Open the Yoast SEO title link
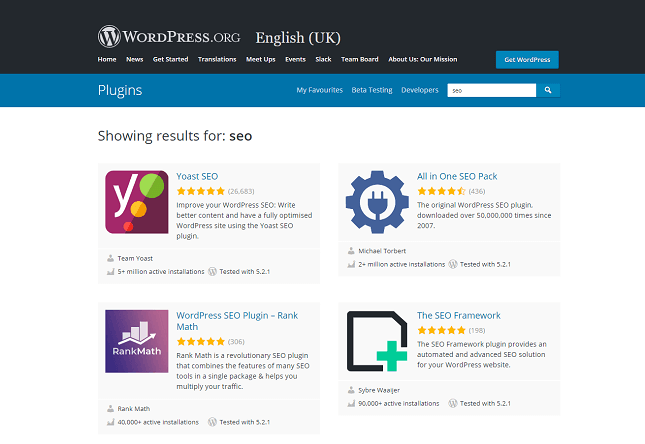 (x=197, y=177)
